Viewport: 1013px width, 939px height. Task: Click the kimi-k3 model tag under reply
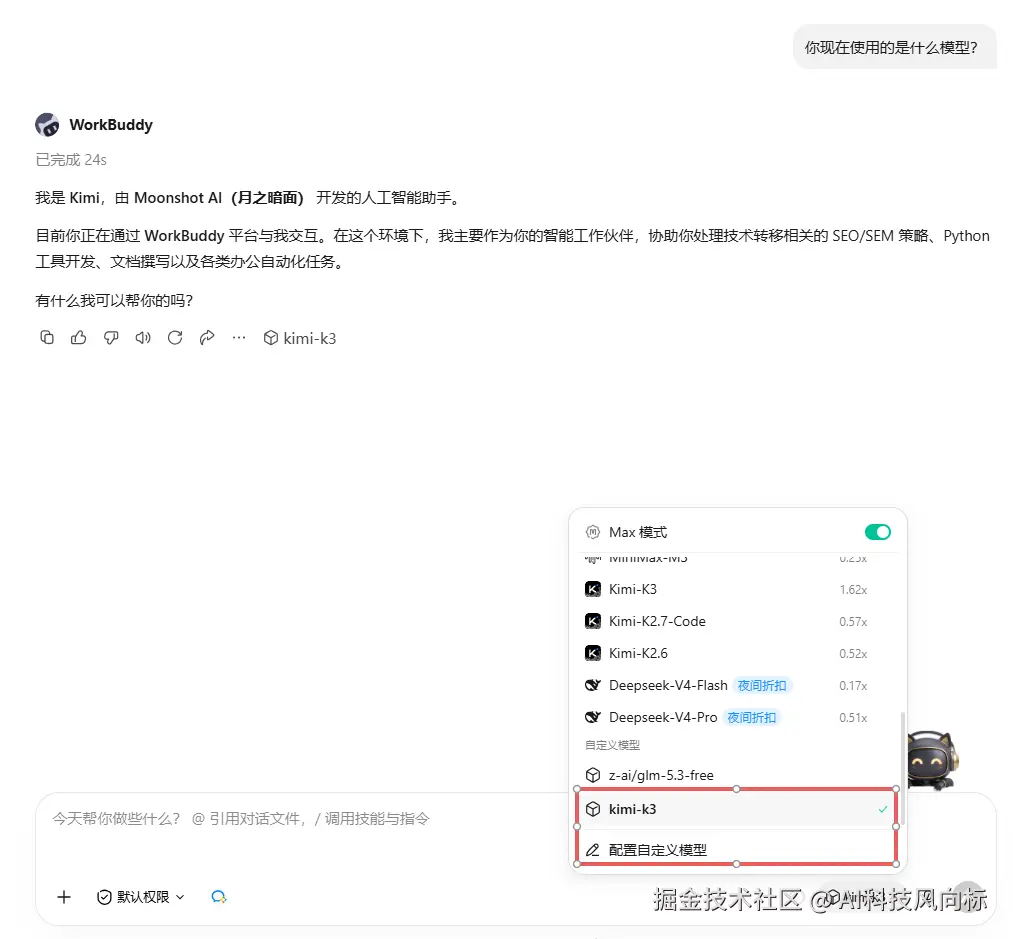click(x=300, y=338)
